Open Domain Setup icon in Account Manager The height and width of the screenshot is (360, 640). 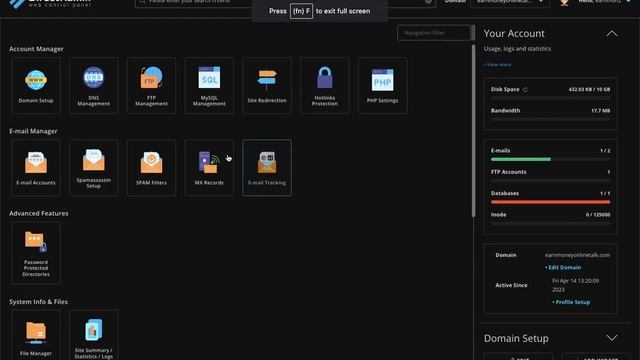point(36,85)
